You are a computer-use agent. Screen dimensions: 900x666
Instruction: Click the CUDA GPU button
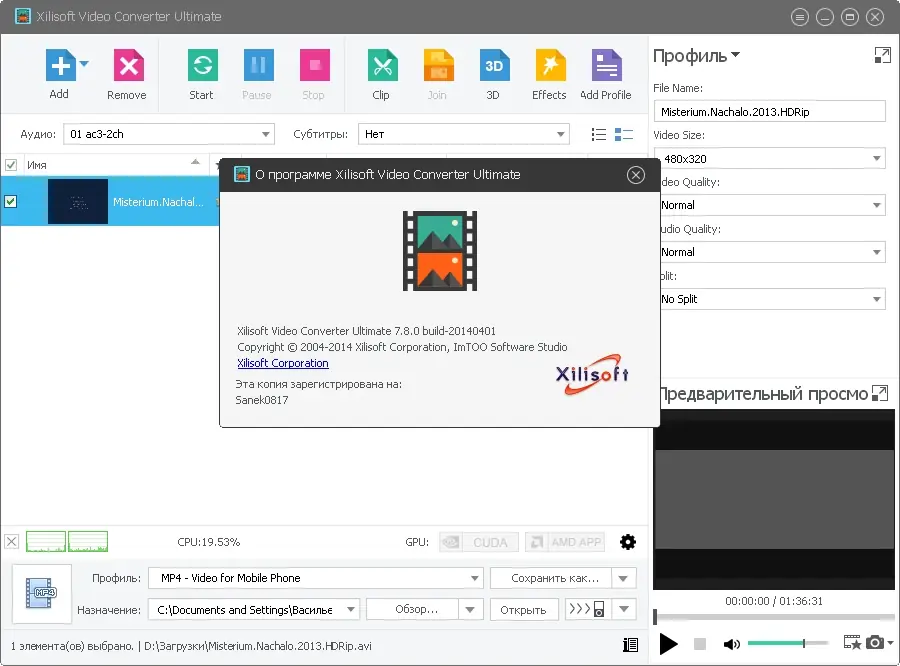tap(479, 542)
